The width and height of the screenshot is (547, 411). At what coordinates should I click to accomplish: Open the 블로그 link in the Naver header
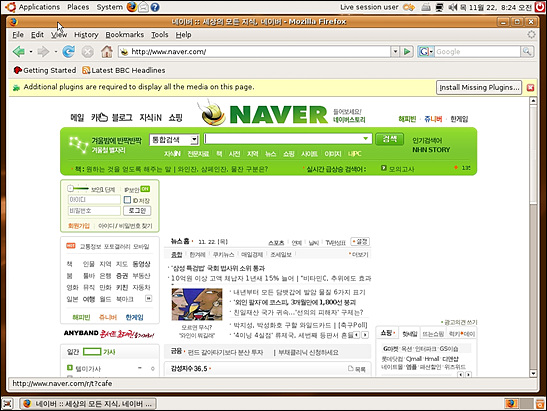[122, 118]
